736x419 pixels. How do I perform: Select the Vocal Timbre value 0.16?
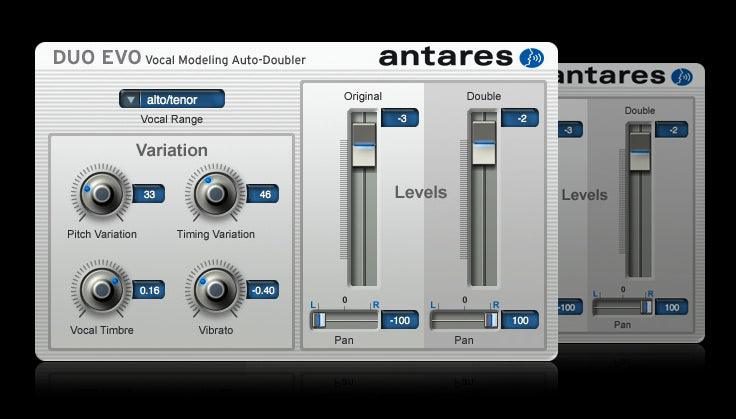point(149,290)
